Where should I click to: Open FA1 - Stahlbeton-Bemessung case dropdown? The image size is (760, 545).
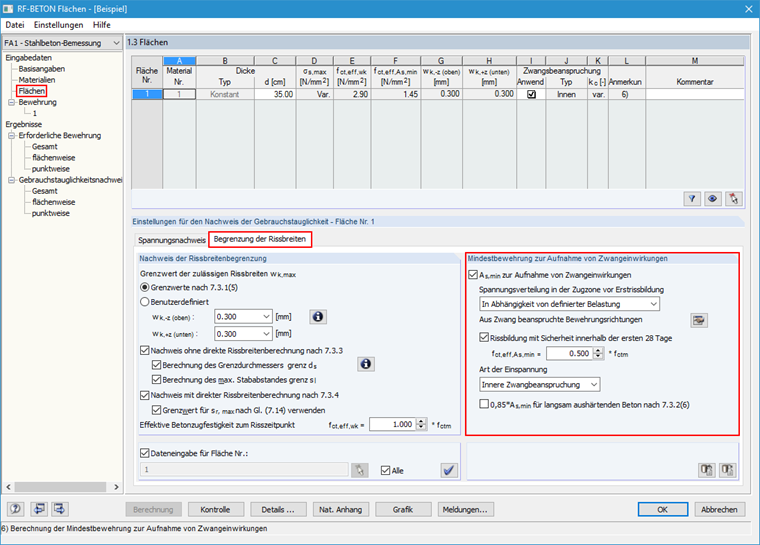(116, 43)
